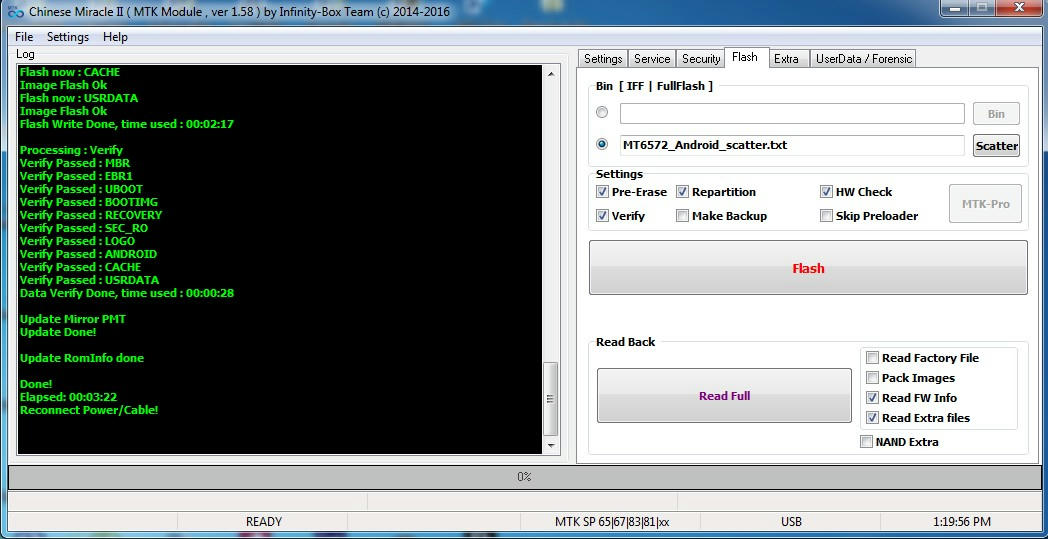Open the Extra tab
The image size is (1048, 539).
click(786, 59)
